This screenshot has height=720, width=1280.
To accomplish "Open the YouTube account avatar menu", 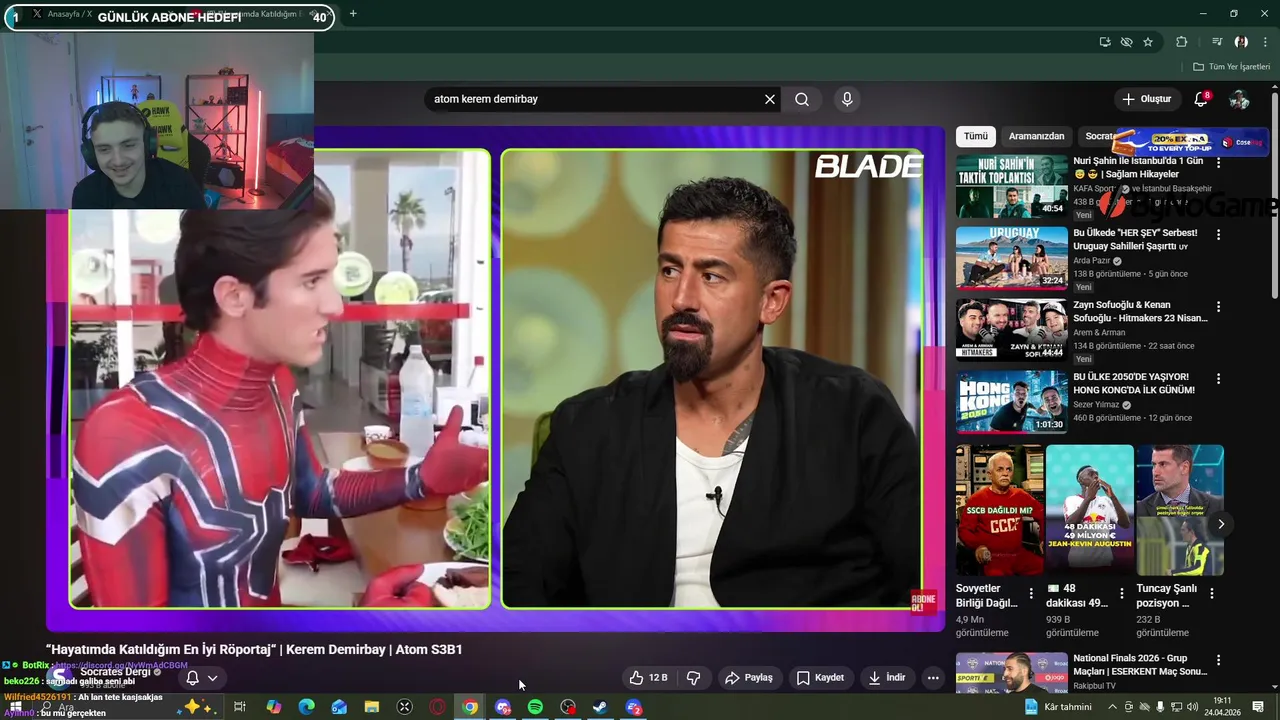I will (1239, 99).
